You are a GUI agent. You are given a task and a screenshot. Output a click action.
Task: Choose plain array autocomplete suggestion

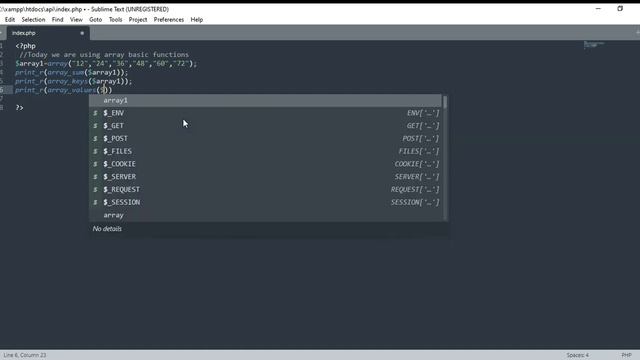pyautogui.click(x=265, y=215)
